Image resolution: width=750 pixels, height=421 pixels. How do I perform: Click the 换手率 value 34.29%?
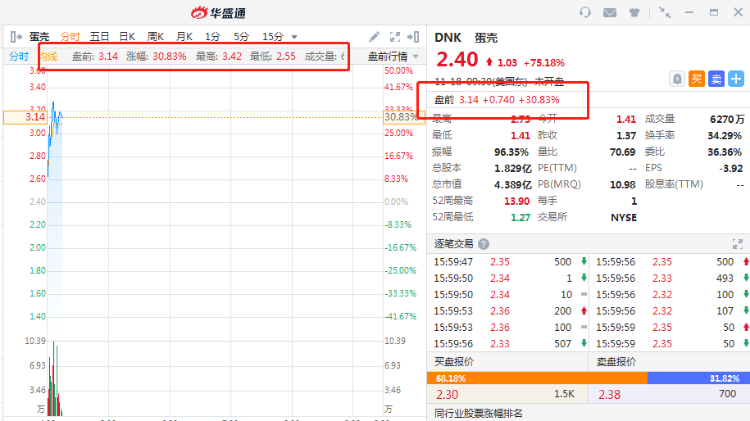tap(724, 136)
